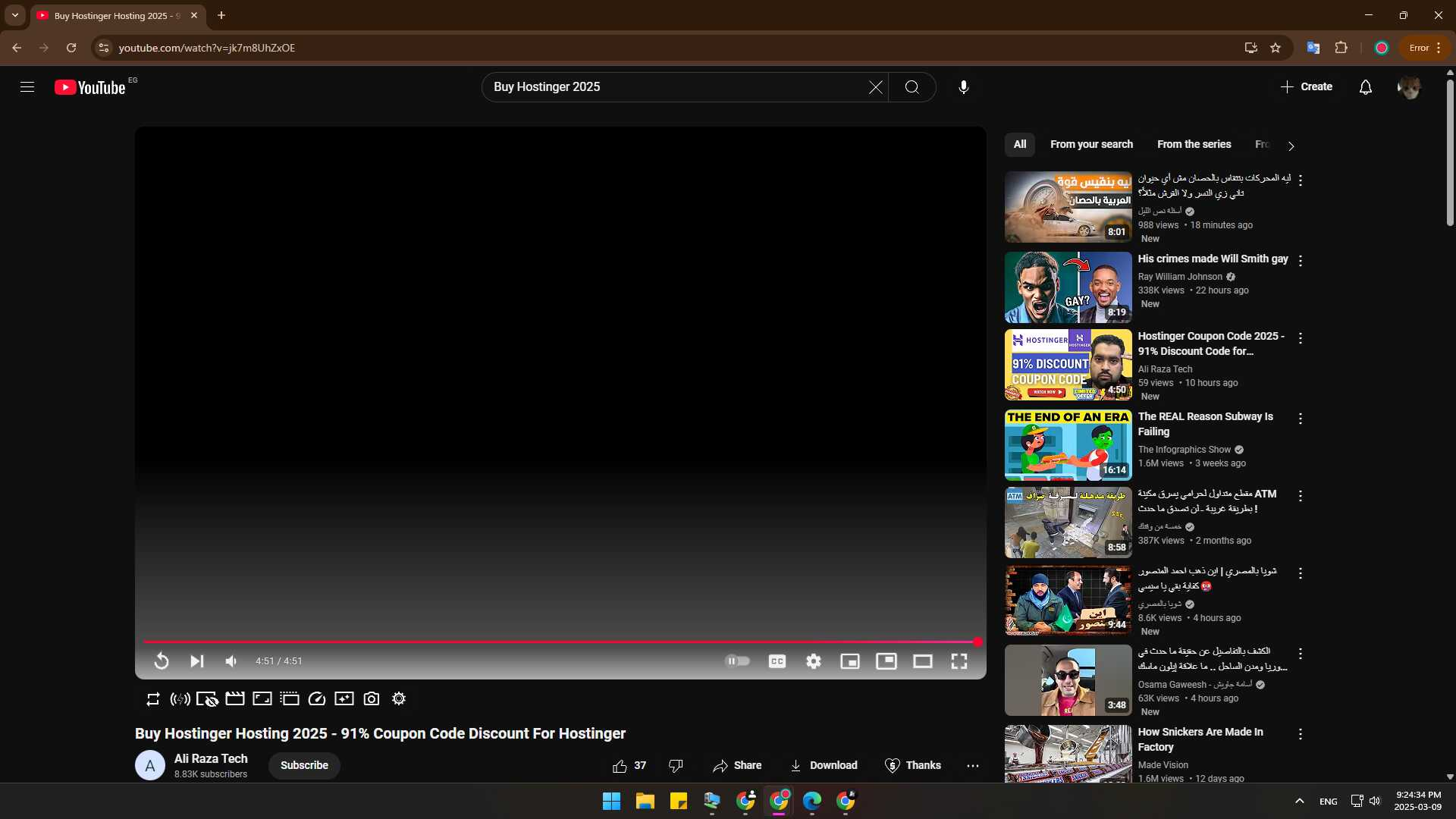Bookmark this page with the star icon
Viewport: 1456px width, 819px height.
click(x=1275, y=48)
